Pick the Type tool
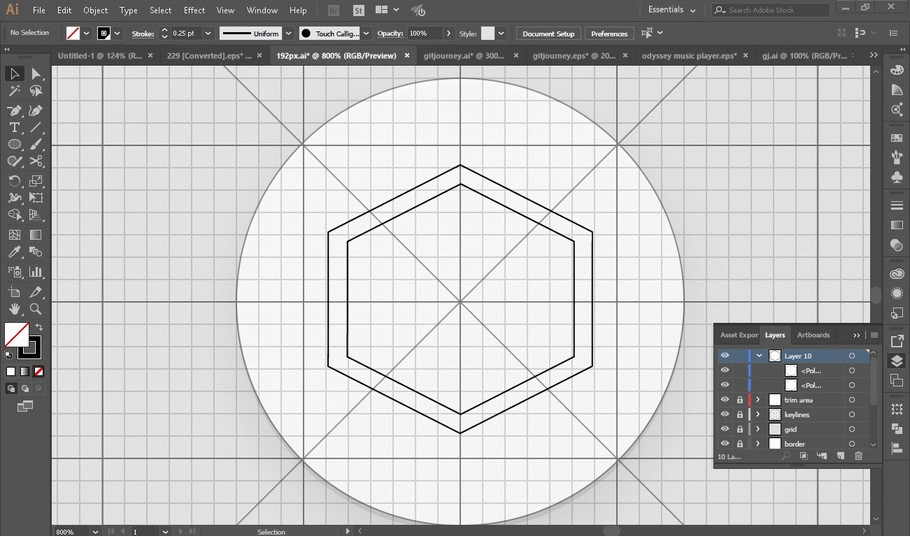The width and height of the screenshot is (910, 537). pyautogui.click(x=15, y=128)
